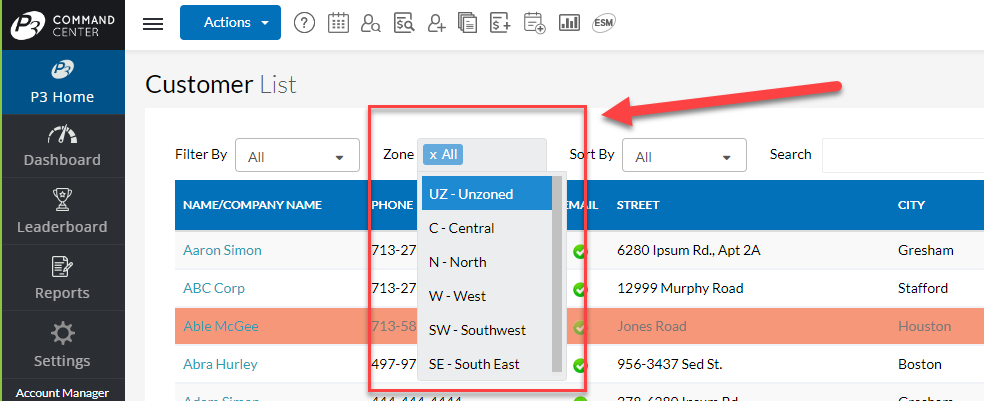Open Aaron Simon customer link
Screen dimensions: 984x401
pyautogui.click(x=222, y=250)
